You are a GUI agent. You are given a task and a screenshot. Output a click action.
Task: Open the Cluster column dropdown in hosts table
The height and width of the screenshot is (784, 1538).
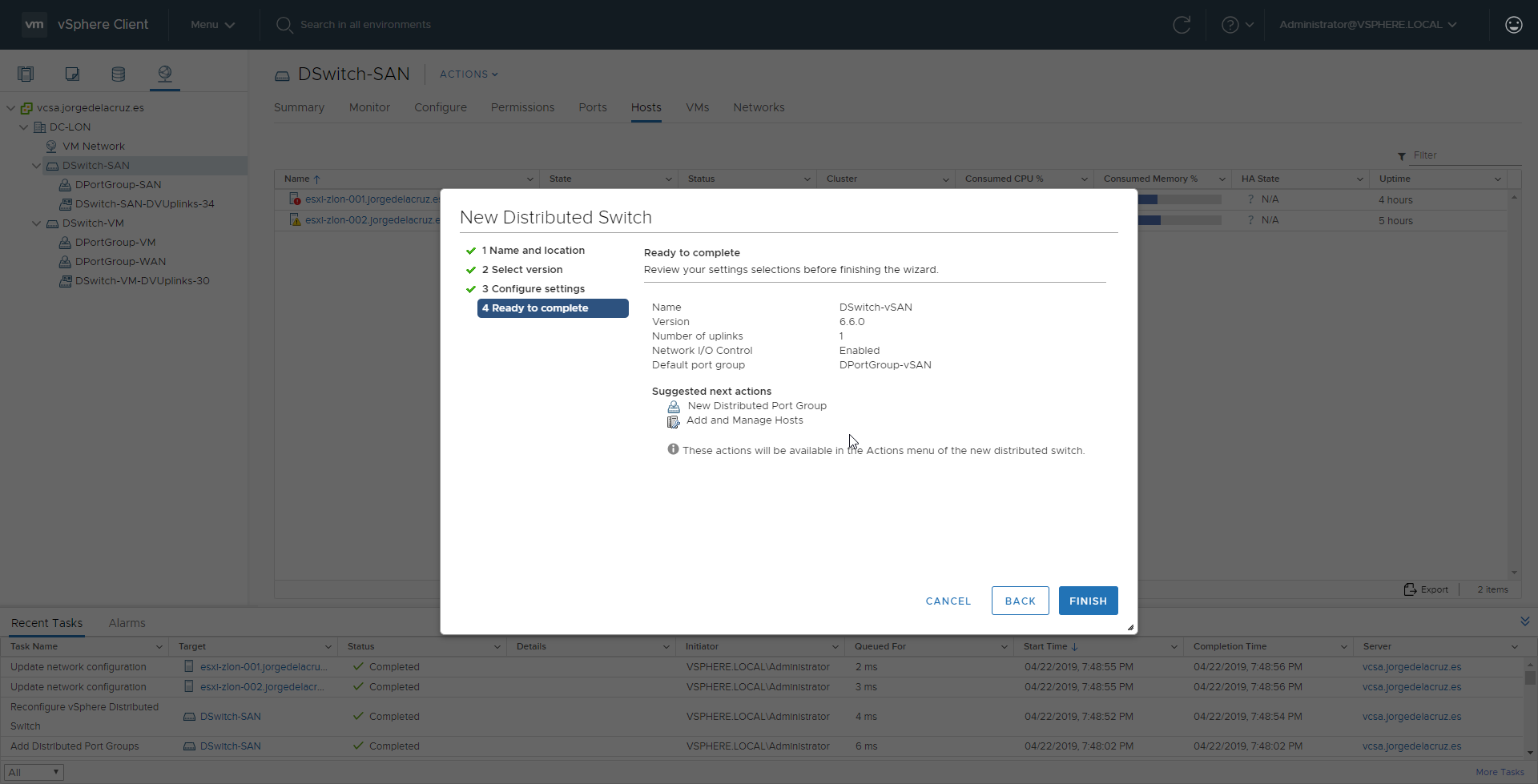(945, 179)
